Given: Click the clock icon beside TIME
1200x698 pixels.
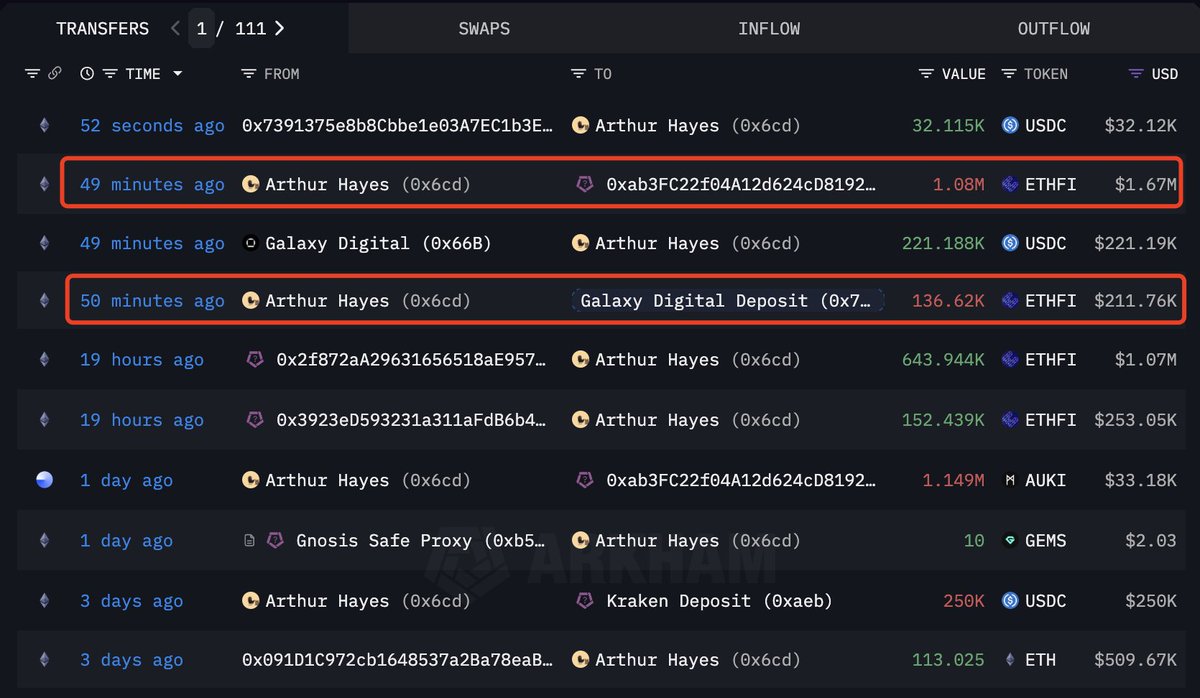Looking at the screenshot, I should [x=87, y=74].
